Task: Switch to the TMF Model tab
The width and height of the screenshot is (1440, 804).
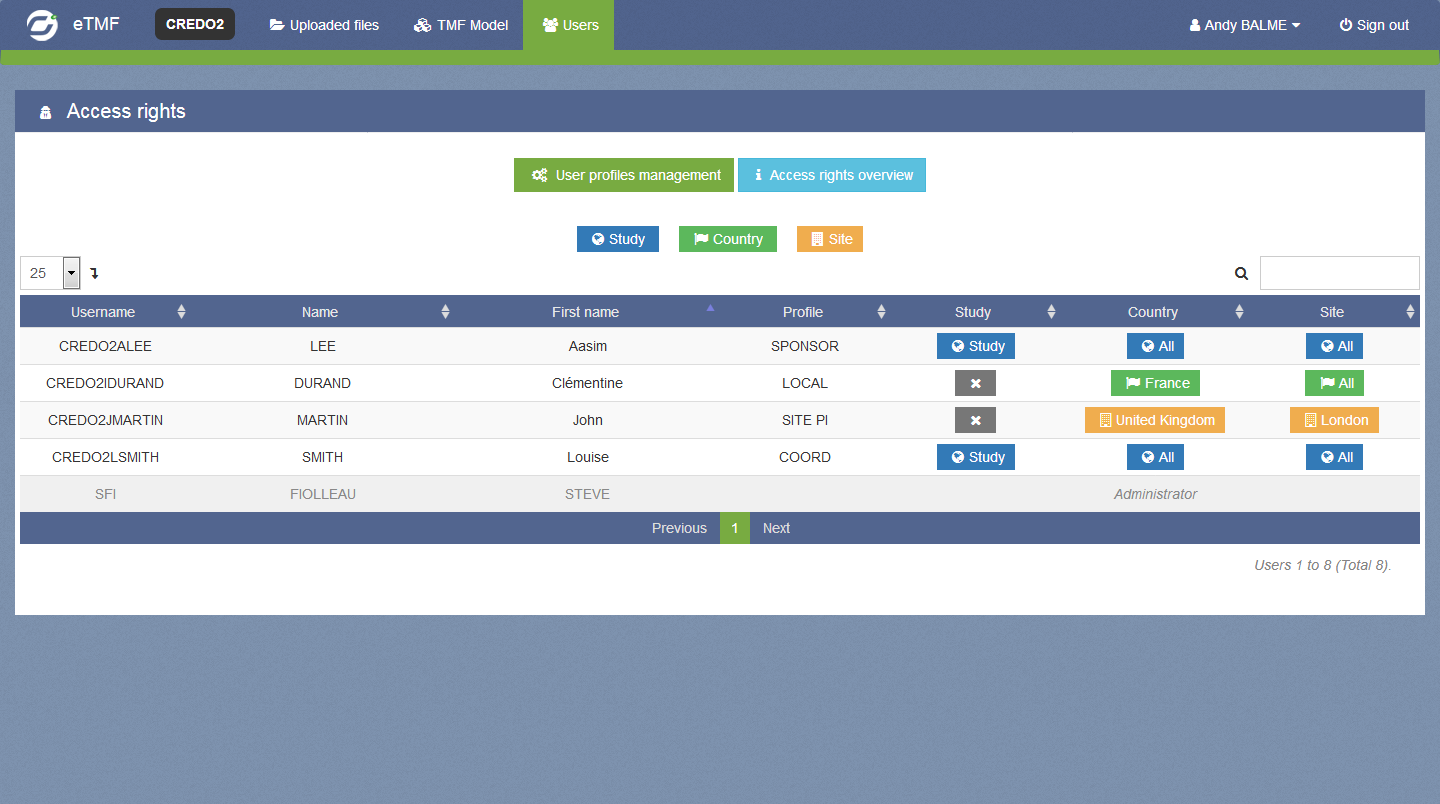Action: tap(461, 25)
